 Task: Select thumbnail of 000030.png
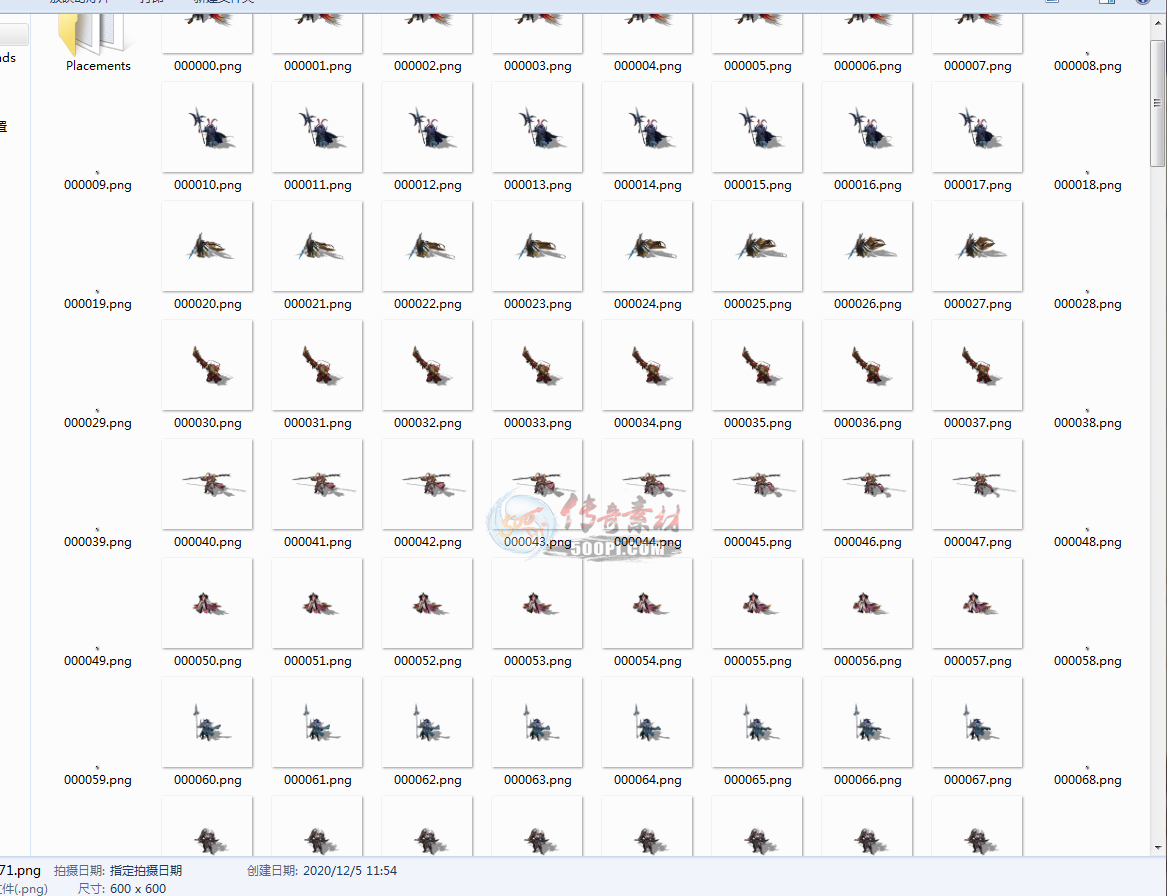pyautogui.click(x=207, y=365)
